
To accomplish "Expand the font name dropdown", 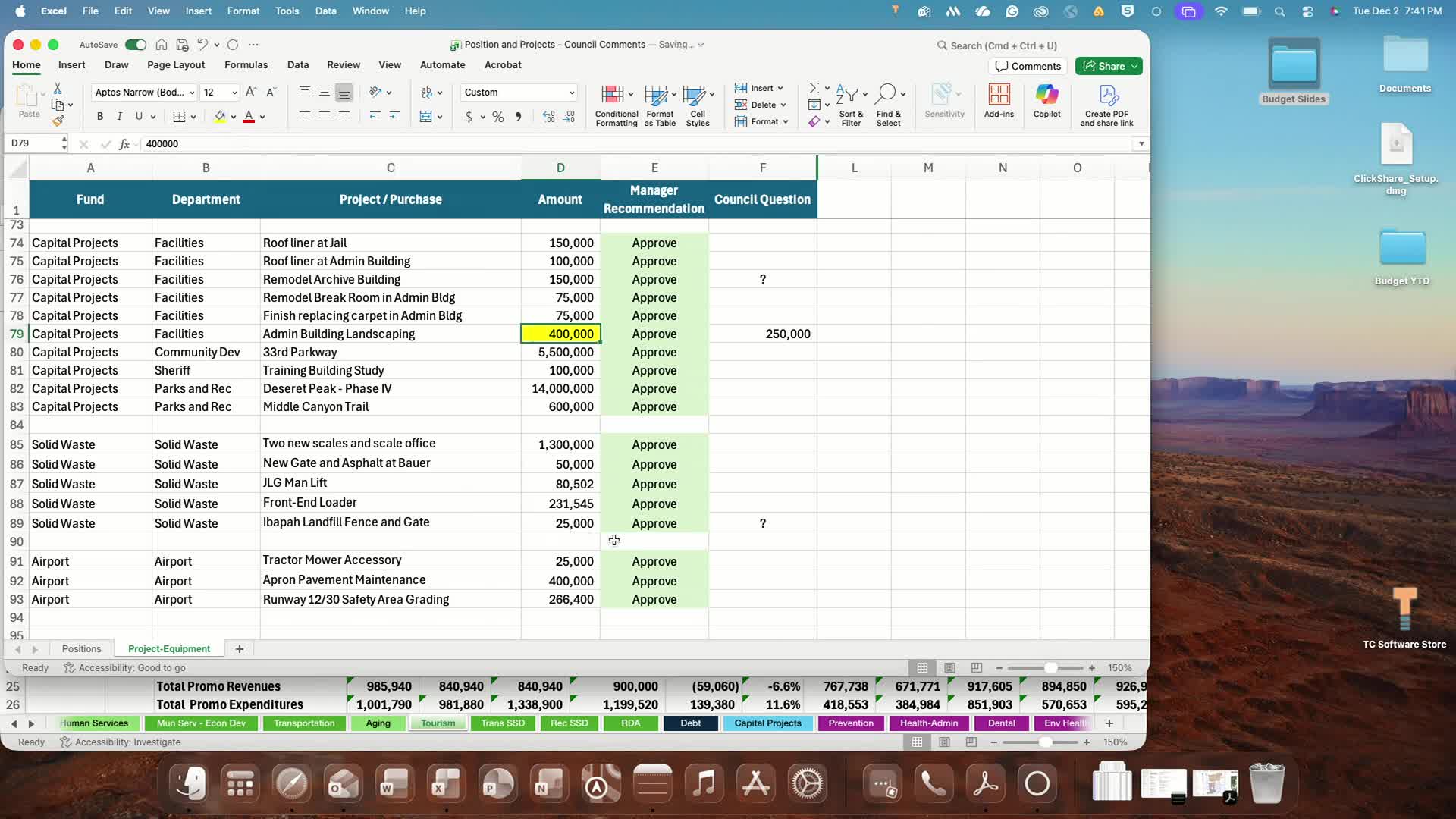I will click(x=192, y=93).
